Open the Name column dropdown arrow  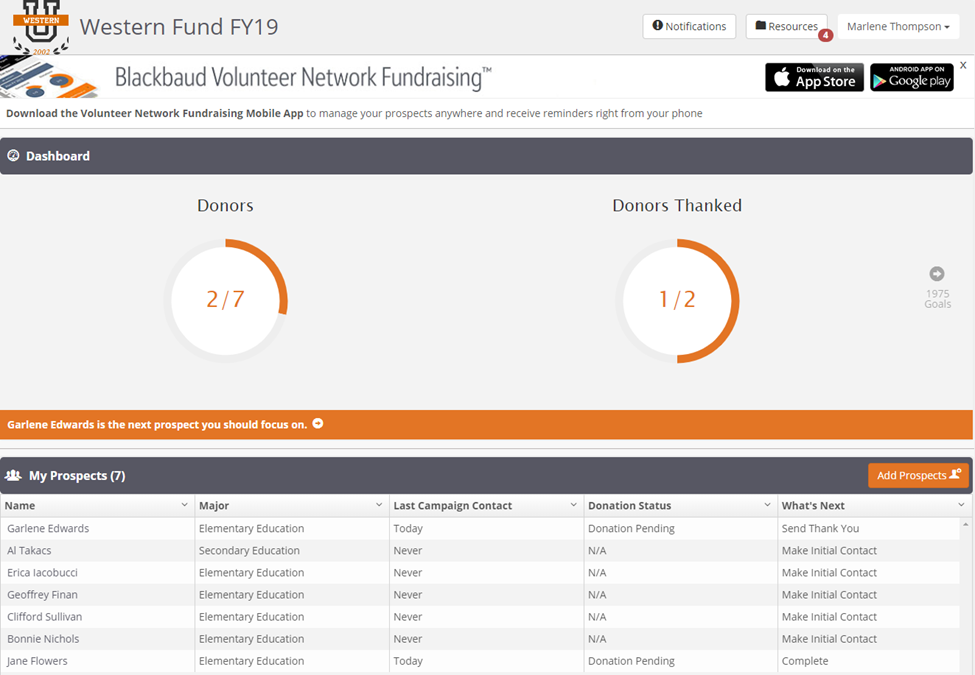(x=184, y=505)
